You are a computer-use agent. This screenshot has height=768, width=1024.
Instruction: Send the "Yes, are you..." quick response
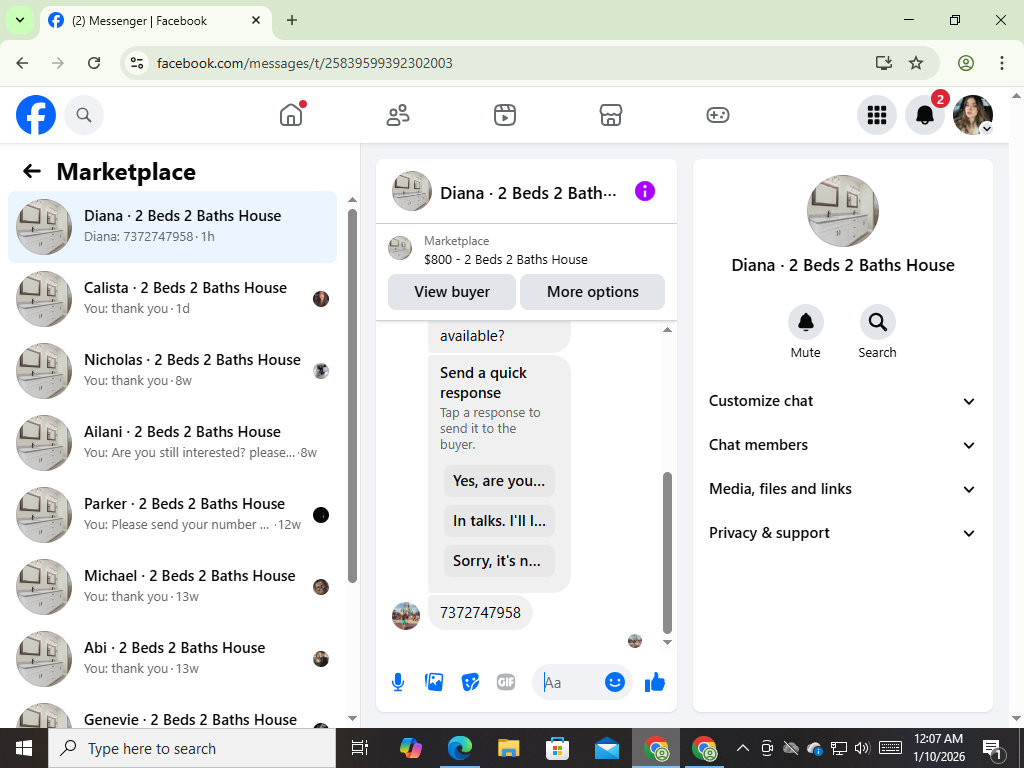point(499,481)
